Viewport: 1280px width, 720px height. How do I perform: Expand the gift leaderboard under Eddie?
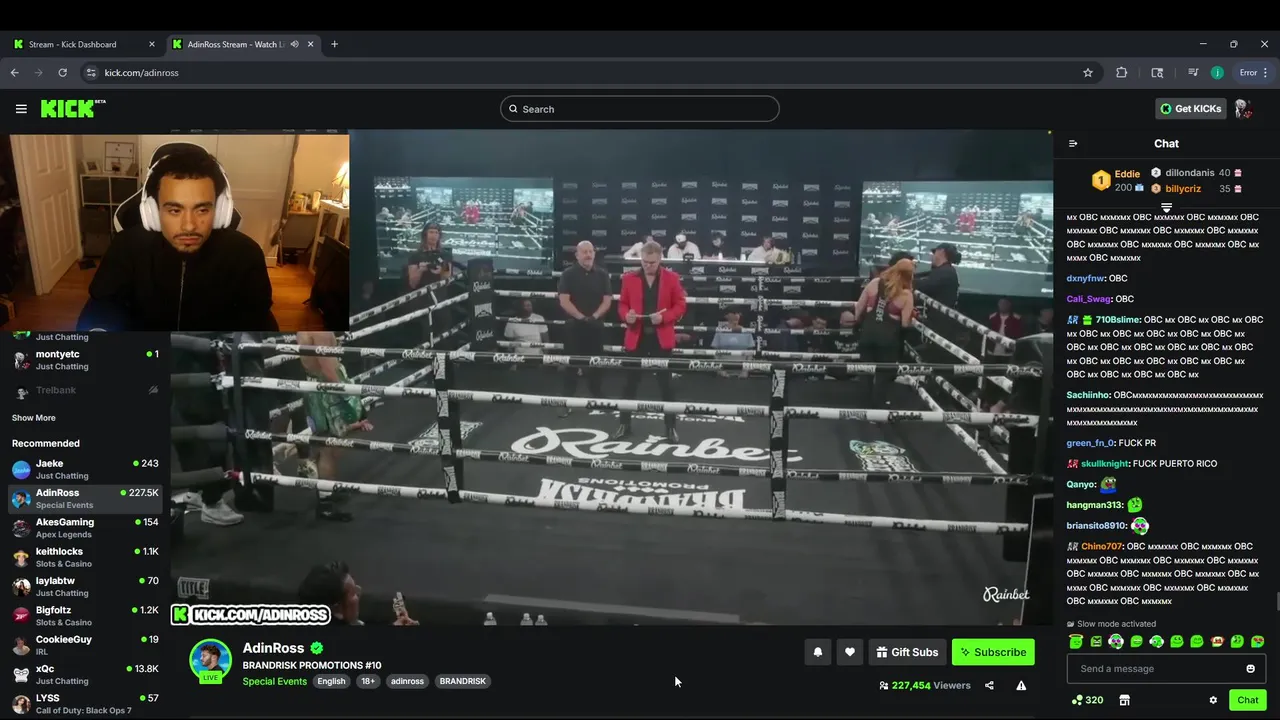(x=1166, y=207)
